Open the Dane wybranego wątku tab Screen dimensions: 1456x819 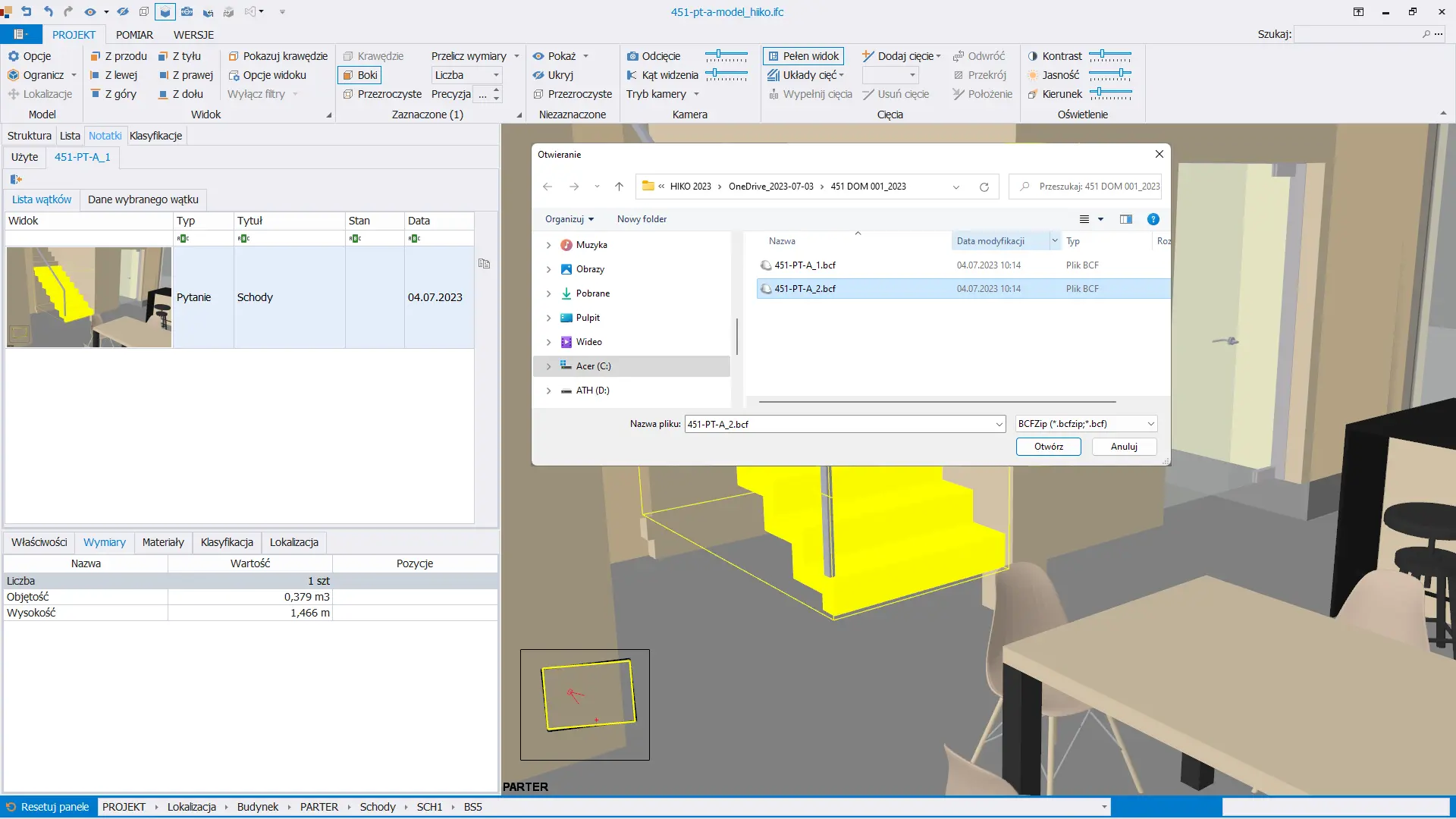point(143,199)
